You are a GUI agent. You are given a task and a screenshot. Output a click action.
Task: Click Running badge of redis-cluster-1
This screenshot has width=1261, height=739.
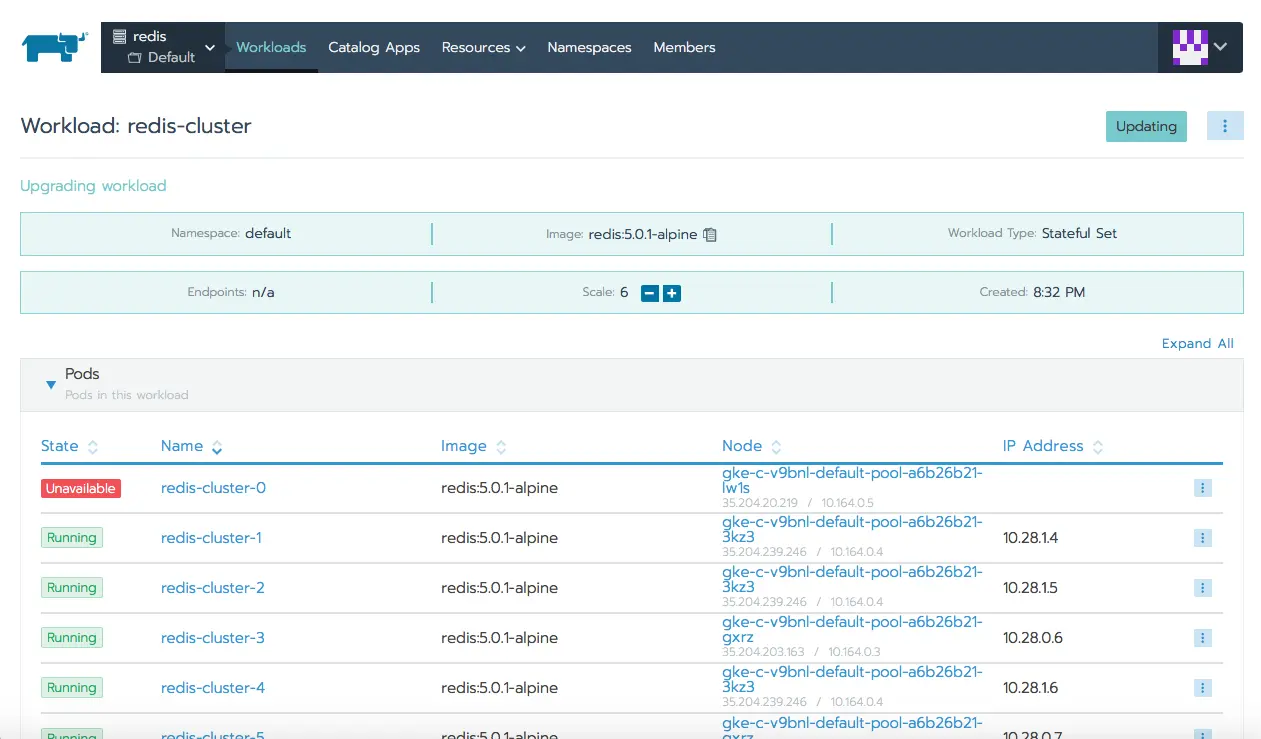[x=72, y=538]
